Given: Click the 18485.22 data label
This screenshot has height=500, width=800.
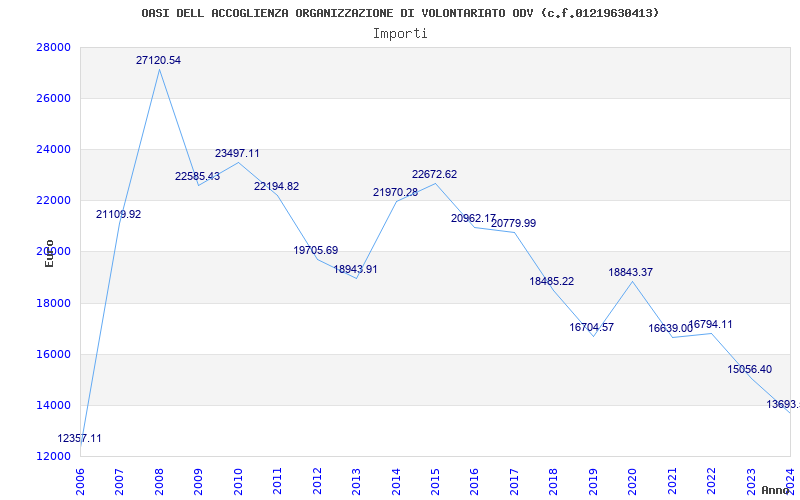Looking at the screenshot, I should tap(552, 282).
